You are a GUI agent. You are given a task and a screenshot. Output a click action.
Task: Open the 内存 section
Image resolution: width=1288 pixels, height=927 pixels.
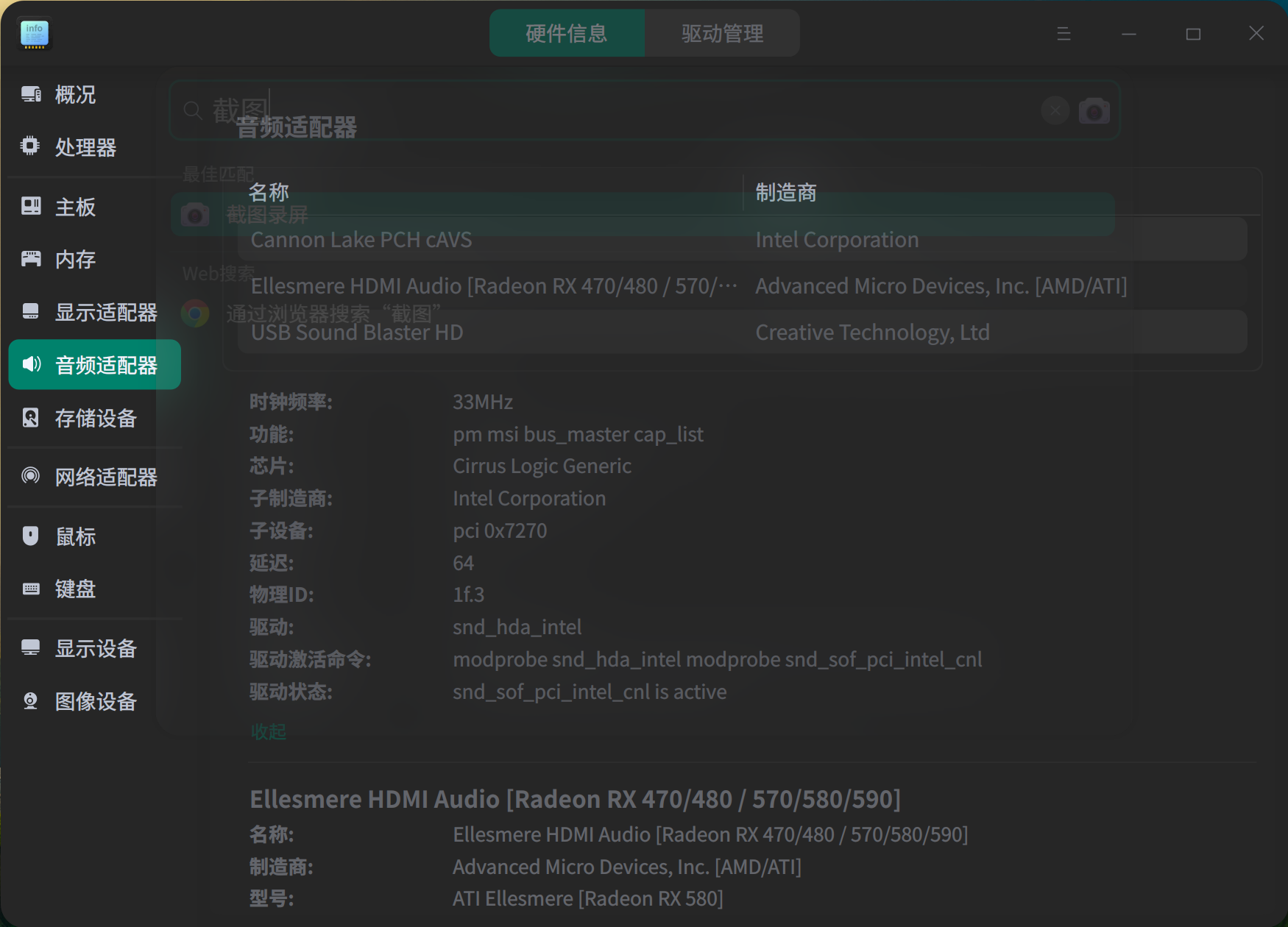click(75, 259)
